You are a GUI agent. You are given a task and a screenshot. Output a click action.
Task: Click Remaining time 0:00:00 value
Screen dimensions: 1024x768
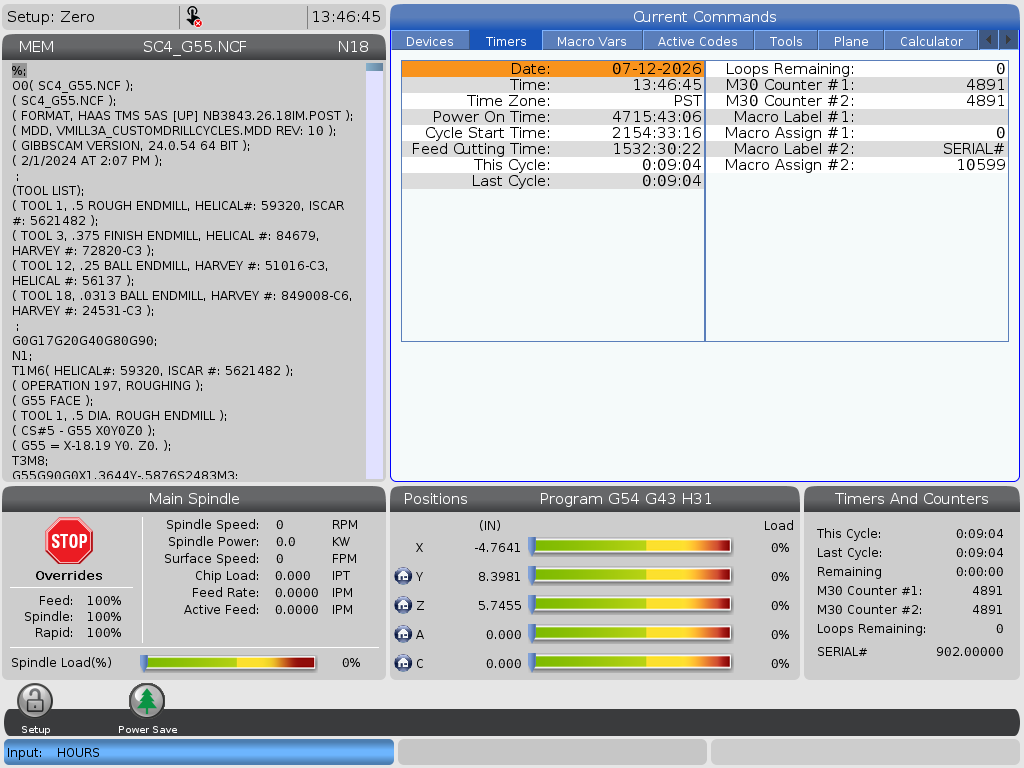coord(979,571)
